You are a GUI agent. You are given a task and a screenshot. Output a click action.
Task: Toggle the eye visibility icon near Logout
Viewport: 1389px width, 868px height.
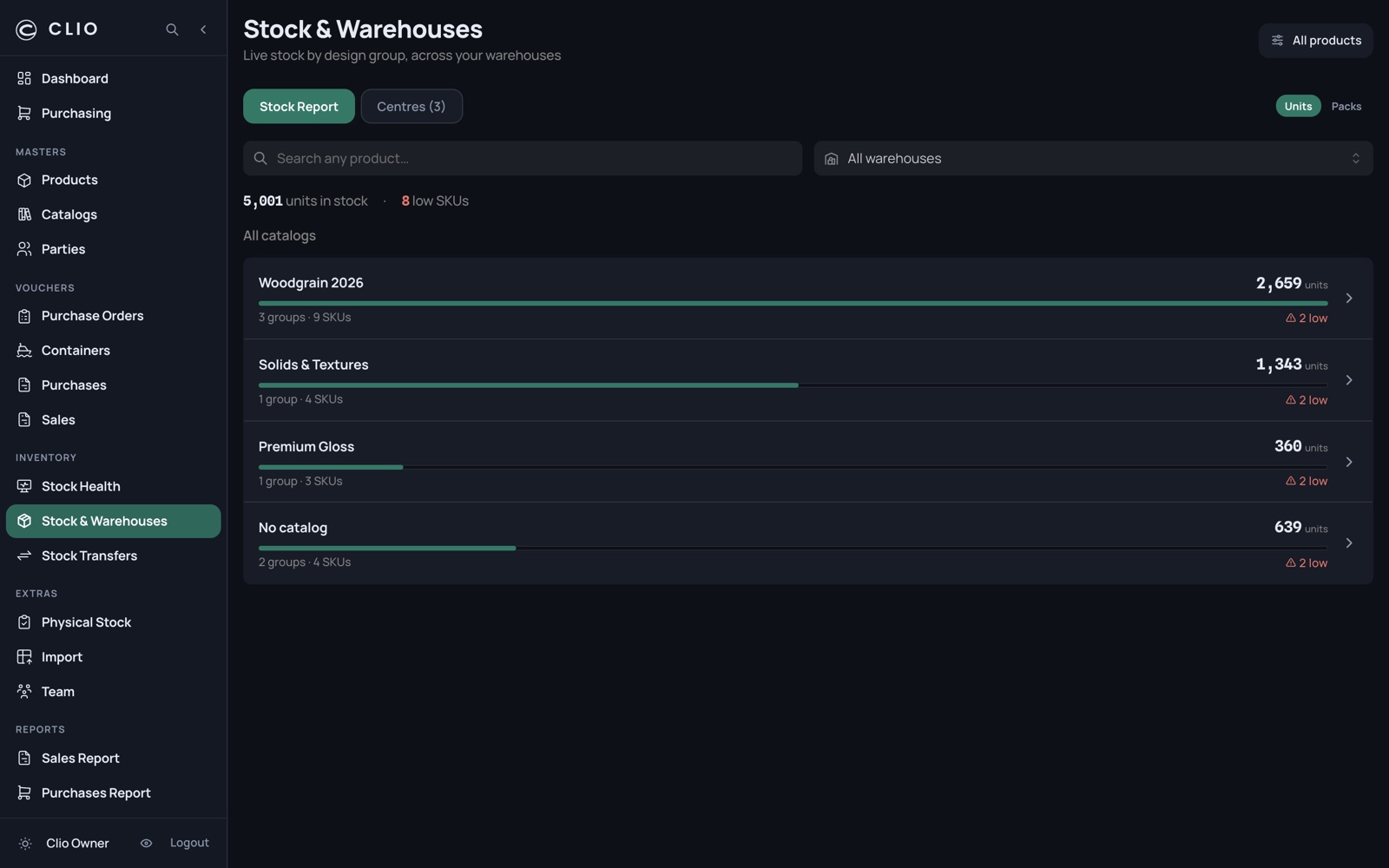click(146, 844)
